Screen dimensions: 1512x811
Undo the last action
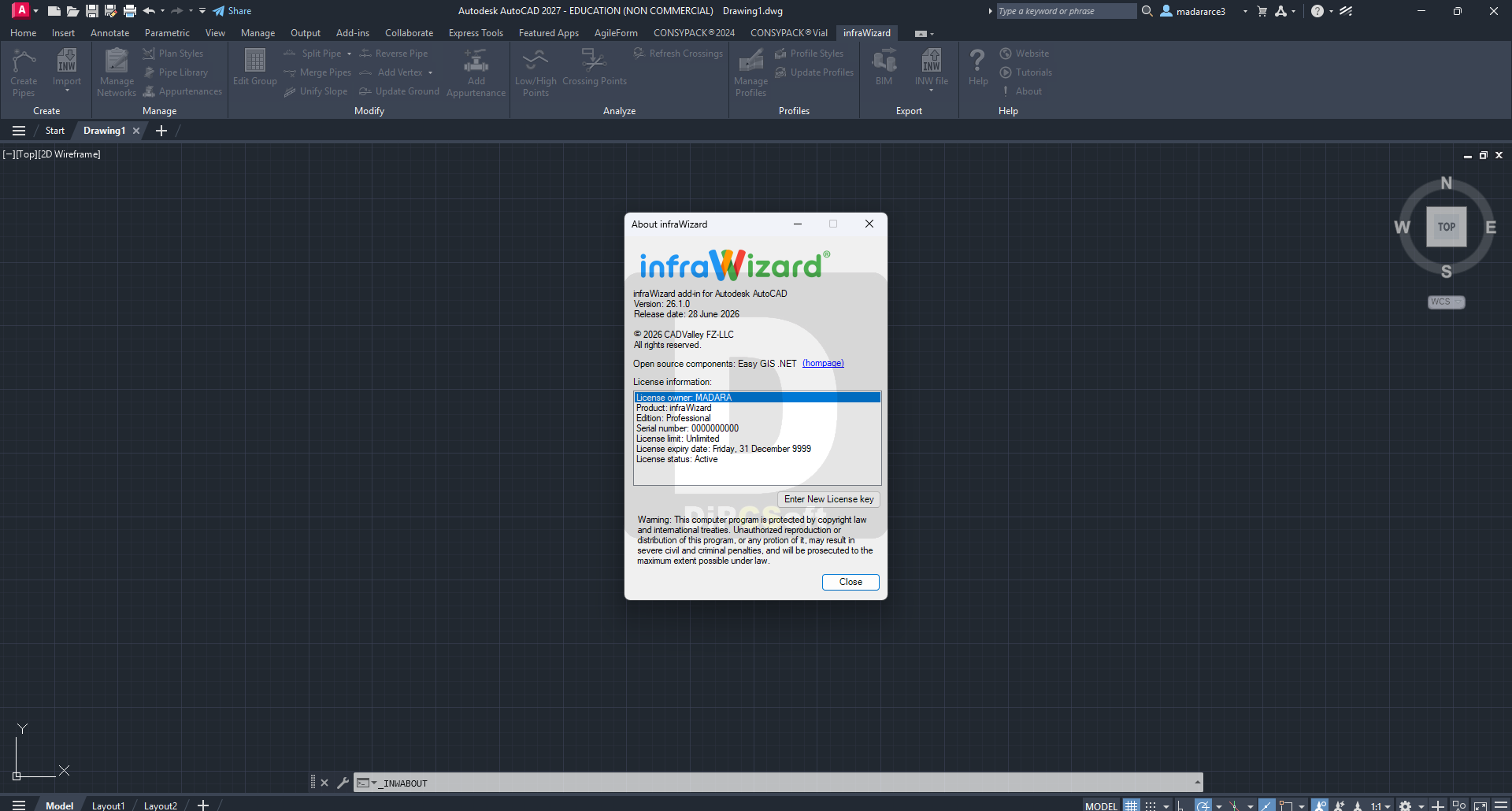coord(149,11)
